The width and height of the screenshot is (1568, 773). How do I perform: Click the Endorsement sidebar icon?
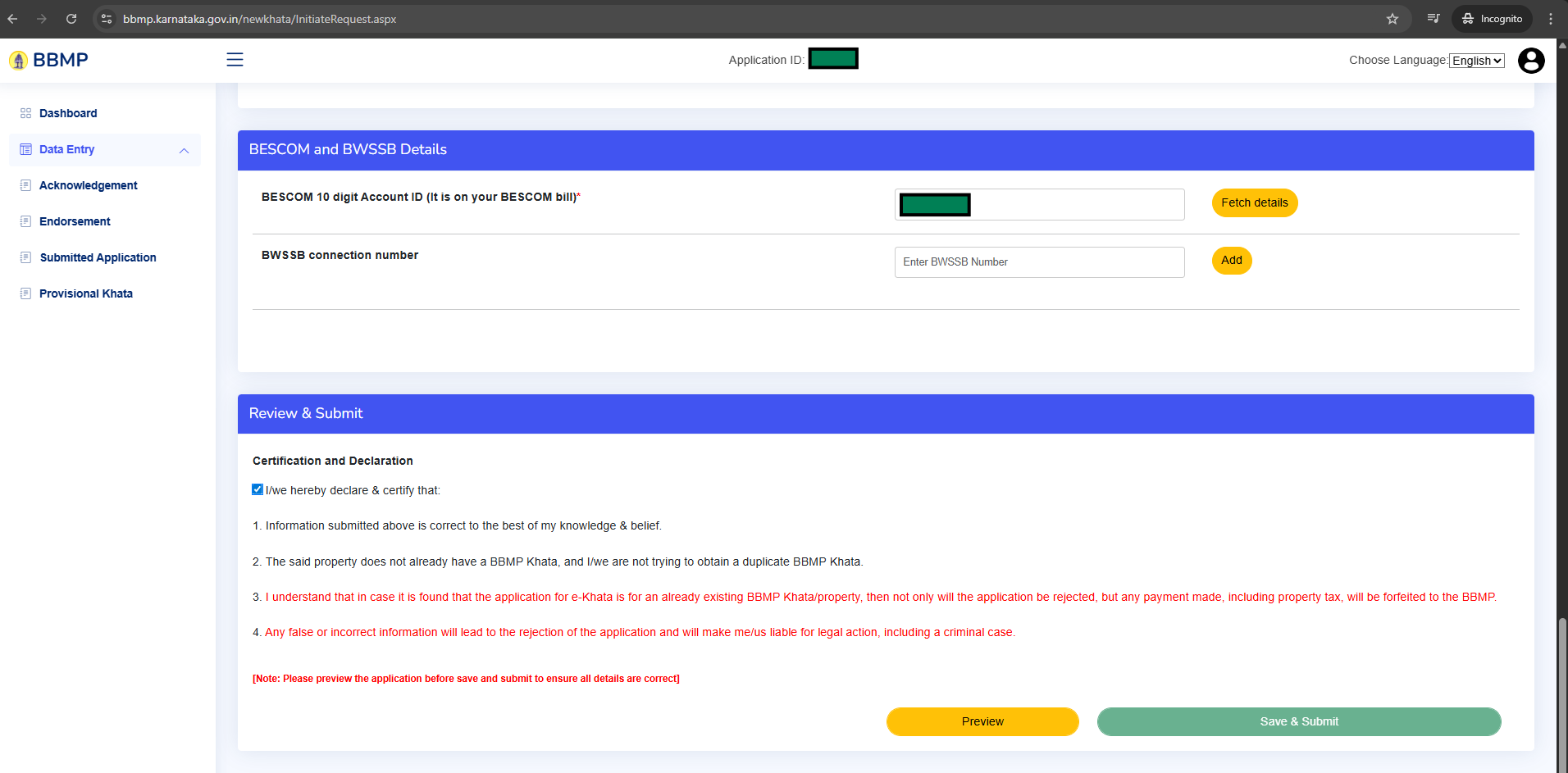pos(25,221)
